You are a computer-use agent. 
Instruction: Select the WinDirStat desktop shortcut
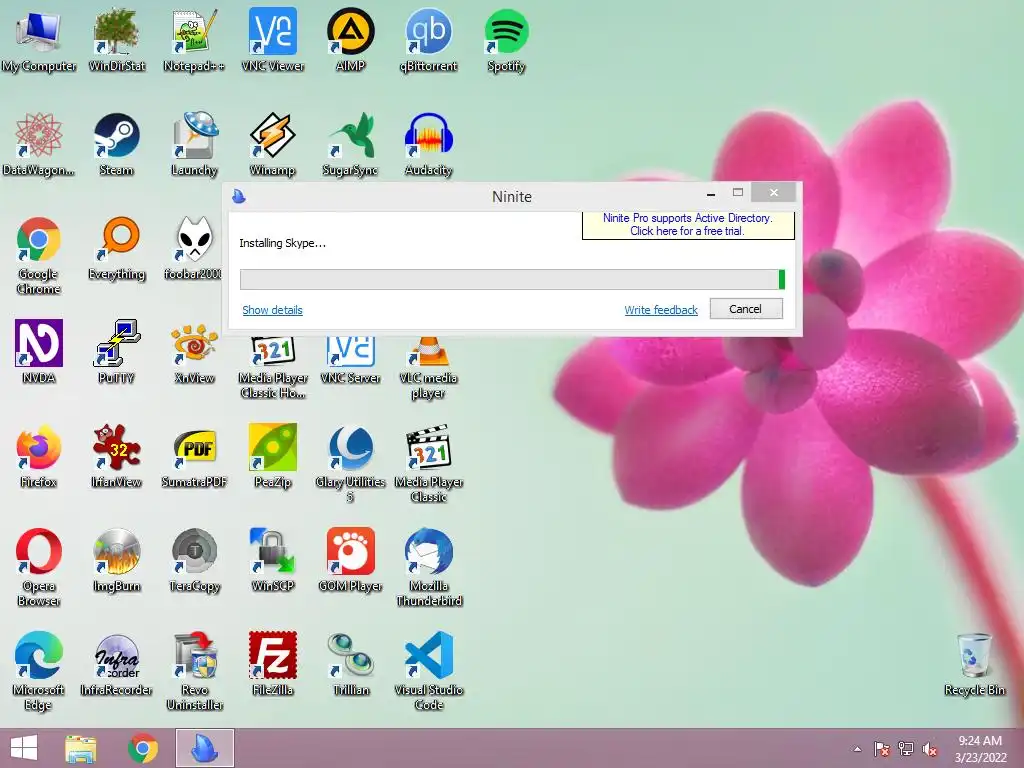(116, 39)
